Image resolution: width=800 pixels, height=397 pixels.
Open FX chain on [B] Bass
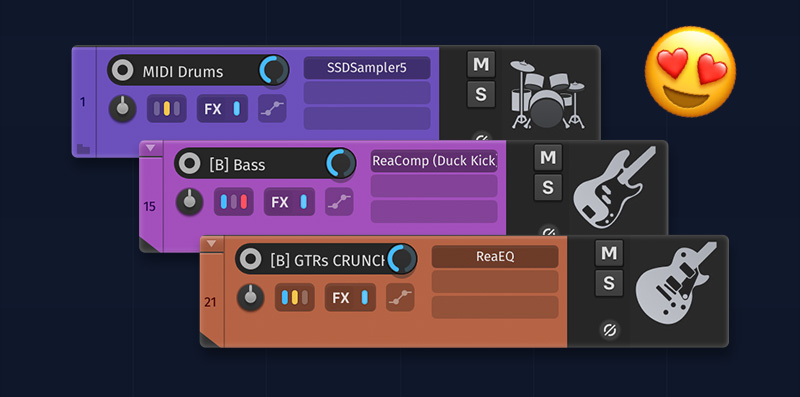[280, 202]
